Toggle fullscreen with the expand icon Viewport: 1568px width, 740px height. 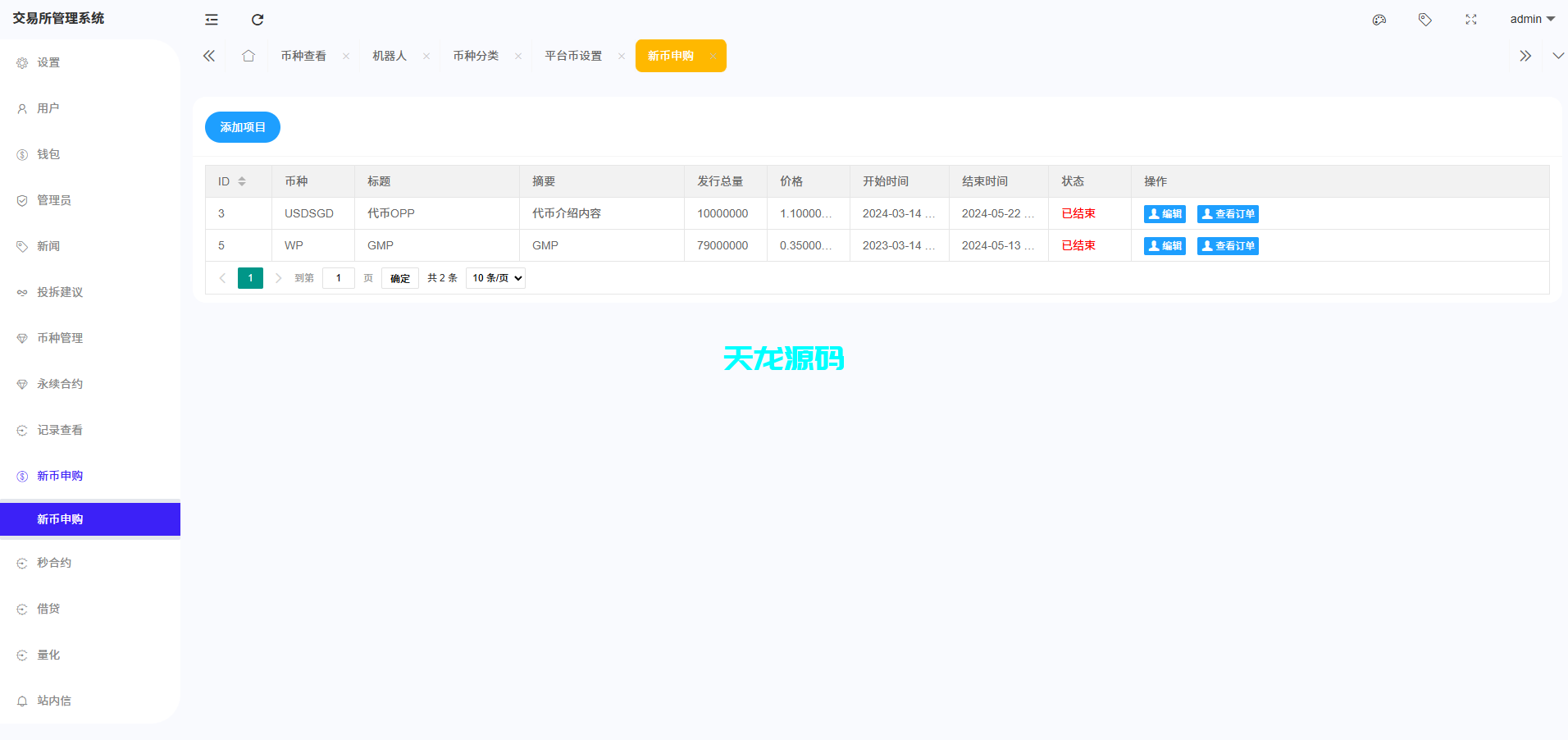point(1471,19)
